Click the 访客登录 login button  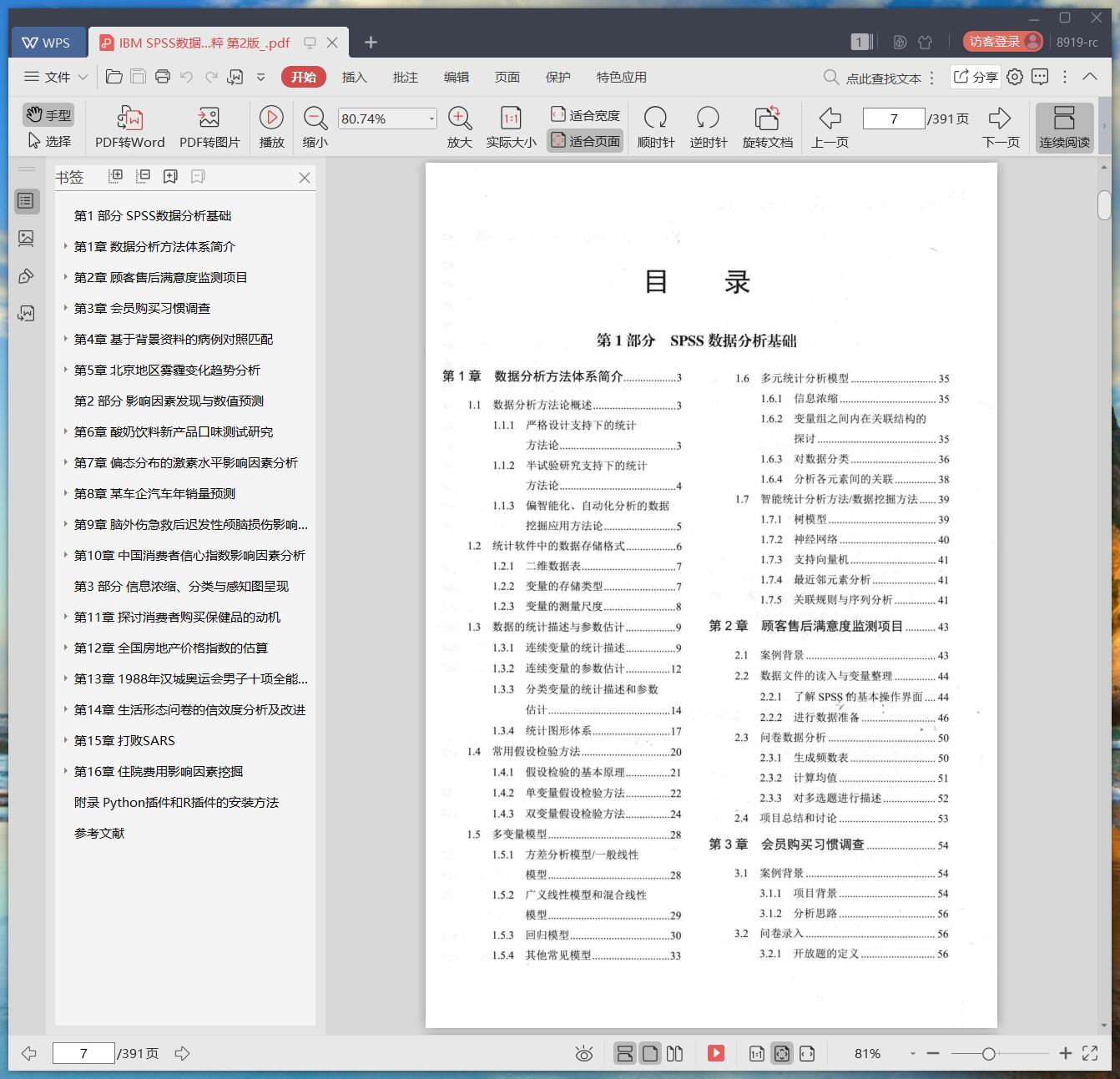[1003, 42]
